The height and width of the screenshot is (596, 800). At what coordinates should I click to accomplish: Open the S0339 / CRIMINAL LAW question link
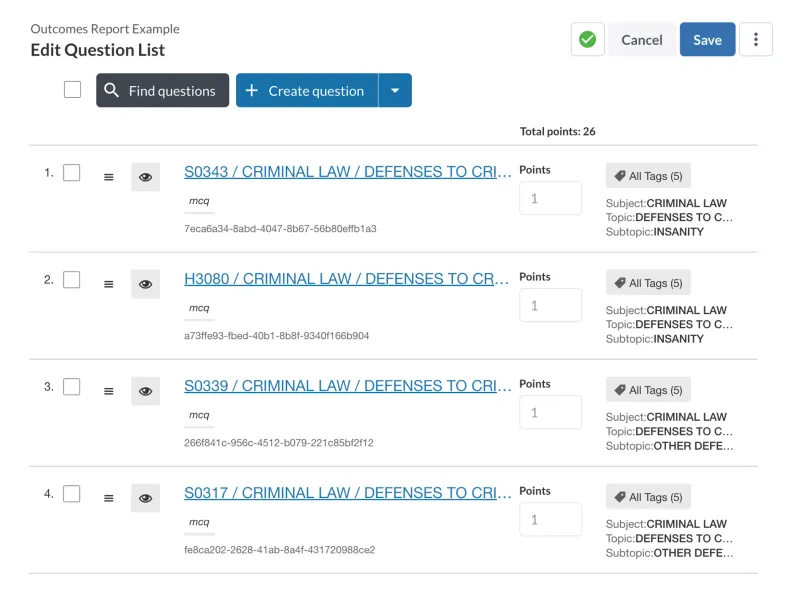[347, 386]
